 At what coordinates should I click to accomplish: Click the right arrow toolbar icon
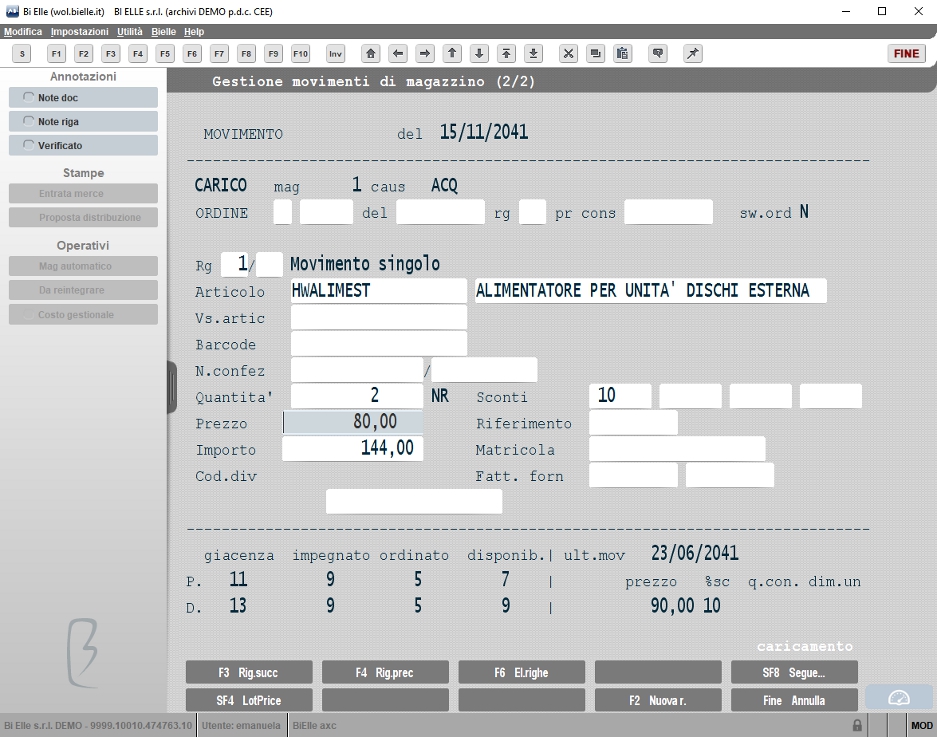coord(425,54)
